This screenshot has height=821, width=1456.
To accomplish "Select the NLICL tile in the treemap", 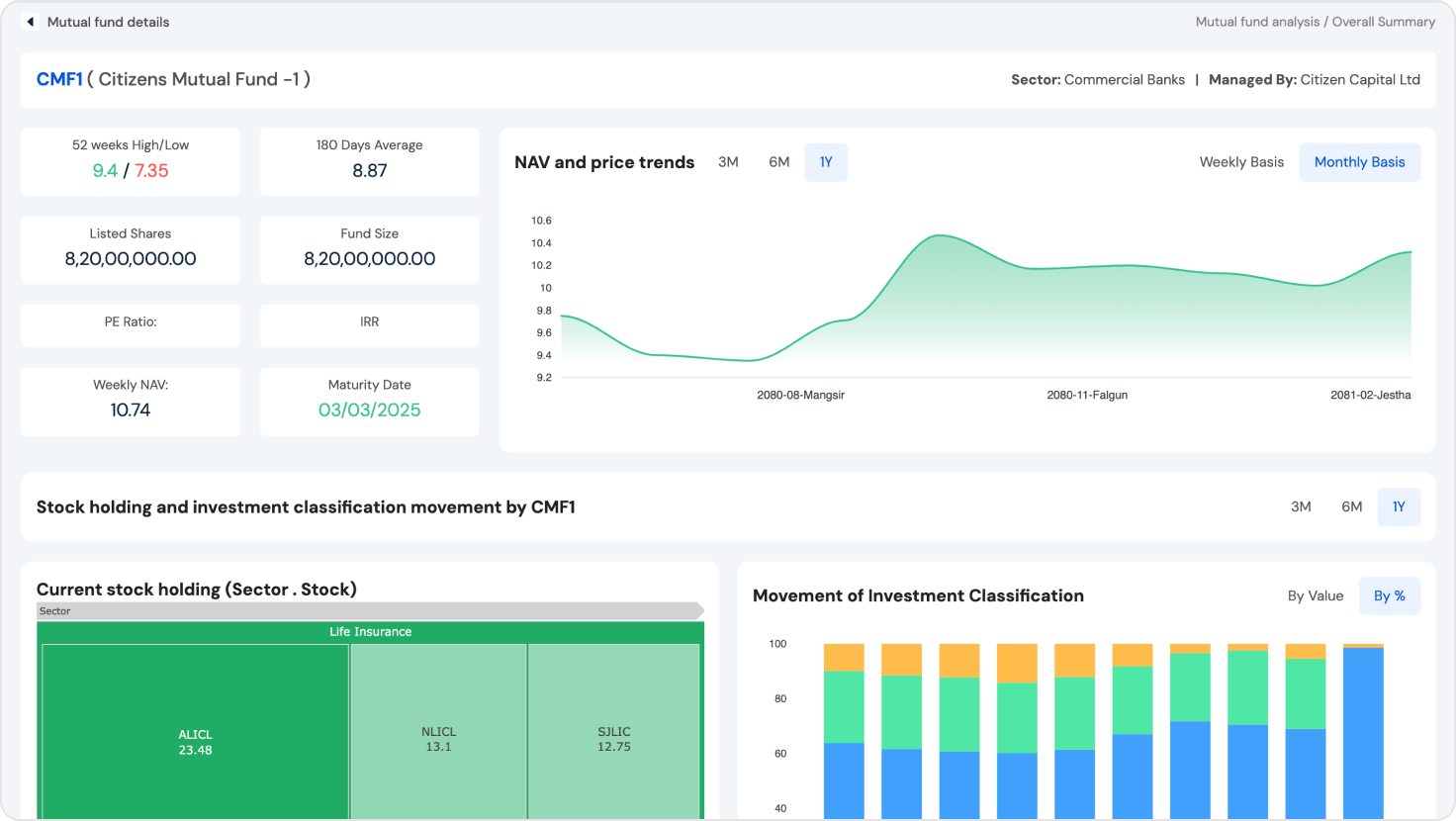I will (x=438, y=739).
